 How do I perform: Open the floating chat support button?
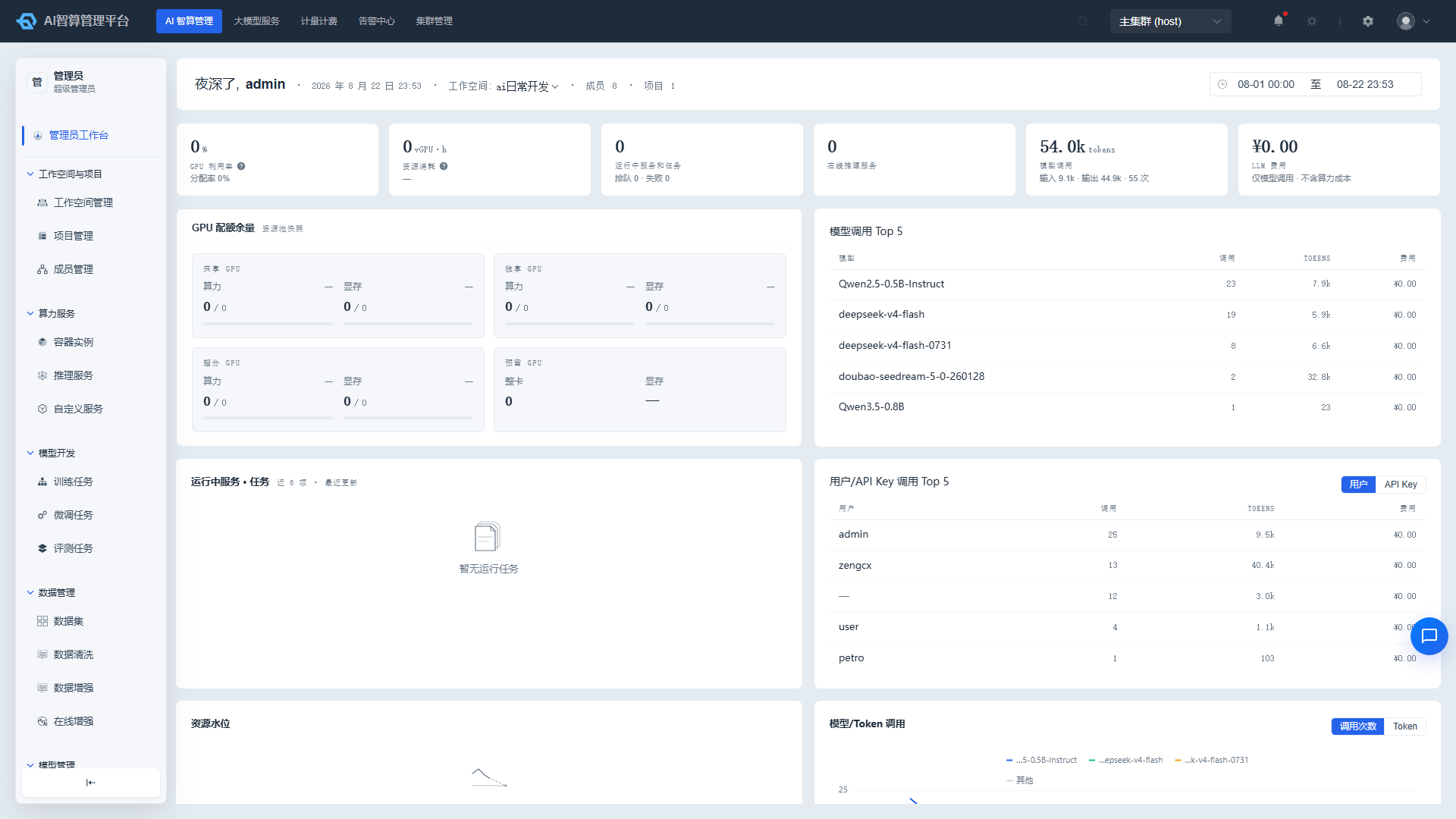pos(1429,636)
